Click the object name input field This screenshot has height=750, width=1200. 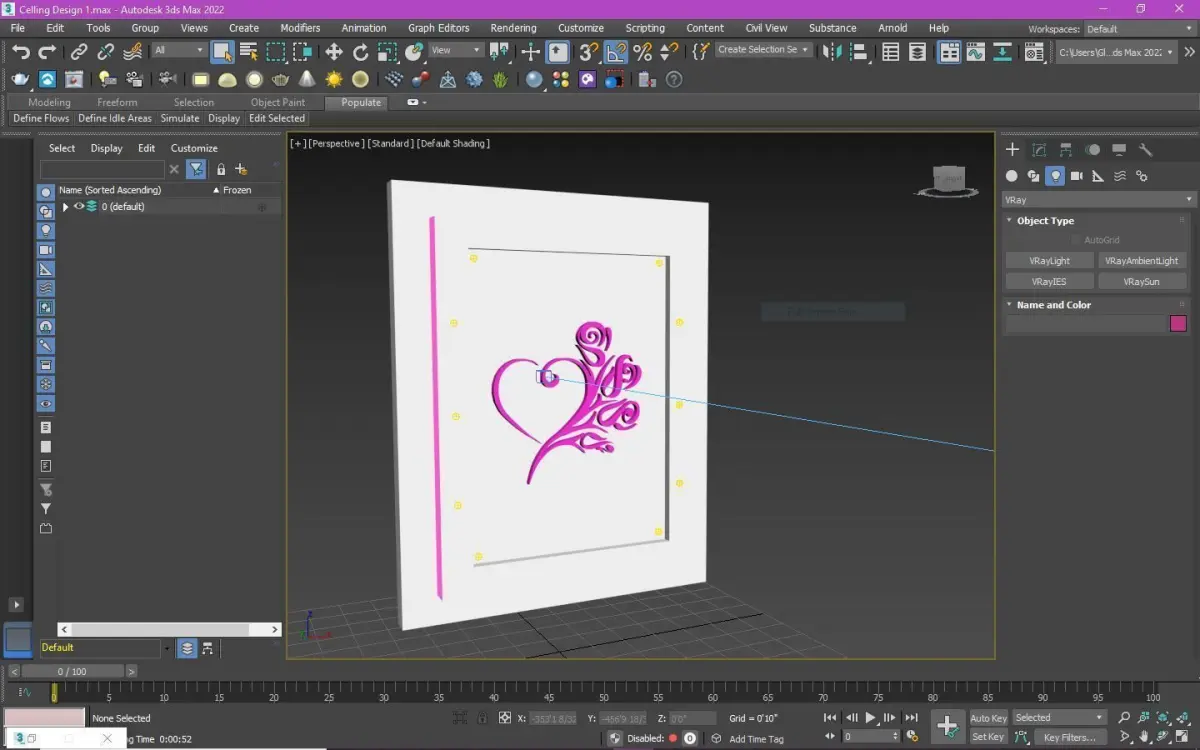coord(1086,324)
